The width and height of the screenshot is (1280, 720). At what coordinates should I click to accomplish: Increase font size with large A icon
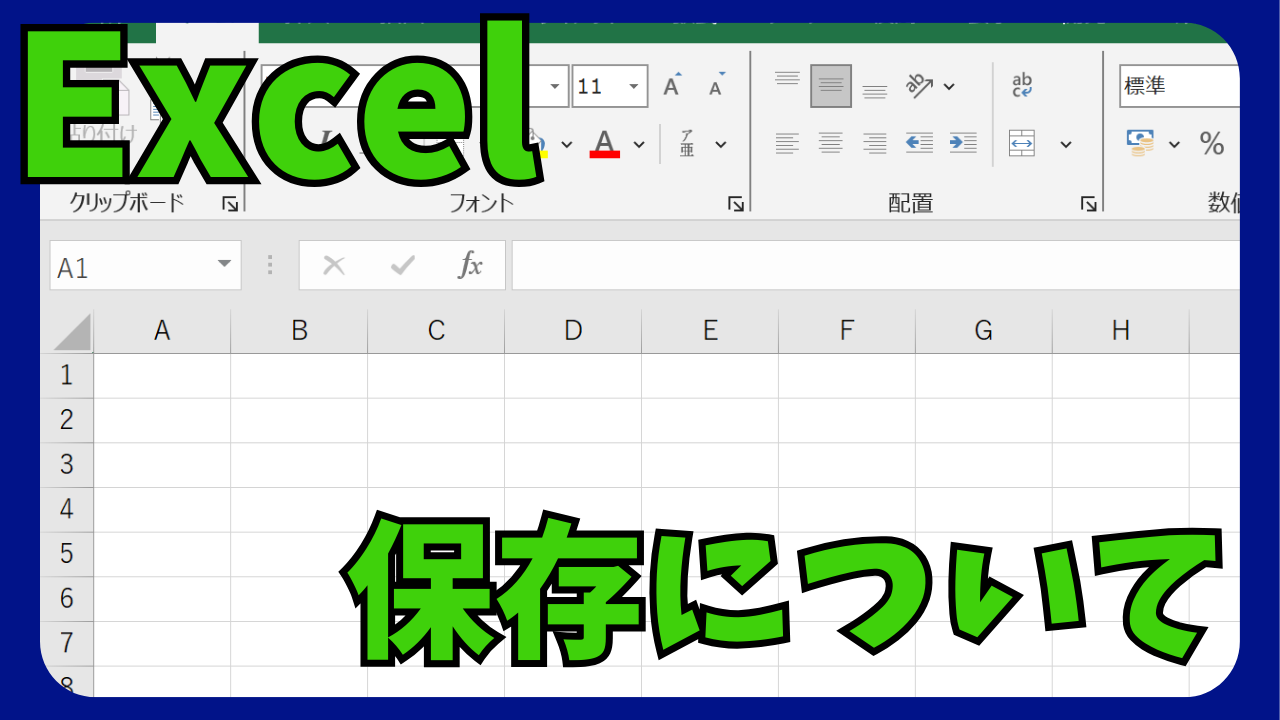click(x=673, y=86)
